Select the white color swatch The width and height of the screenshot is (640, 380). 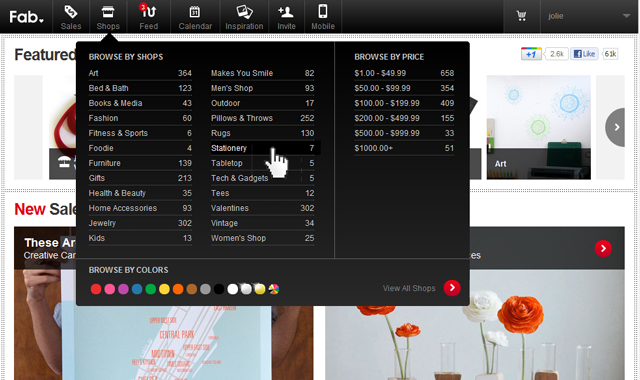tap(233, 289)
